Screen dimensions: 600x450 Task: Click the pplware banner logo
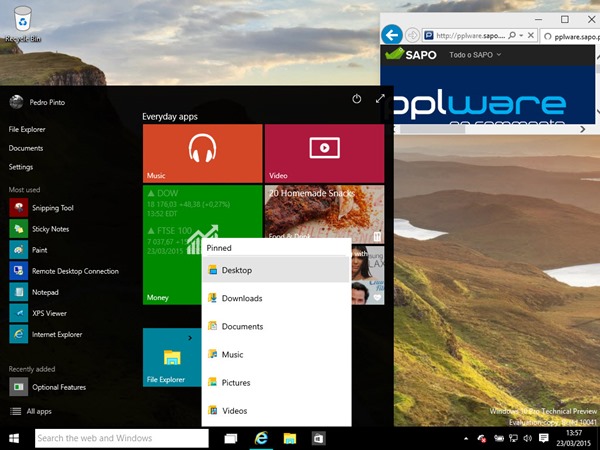pyautogui.click(x=479, y=104)
